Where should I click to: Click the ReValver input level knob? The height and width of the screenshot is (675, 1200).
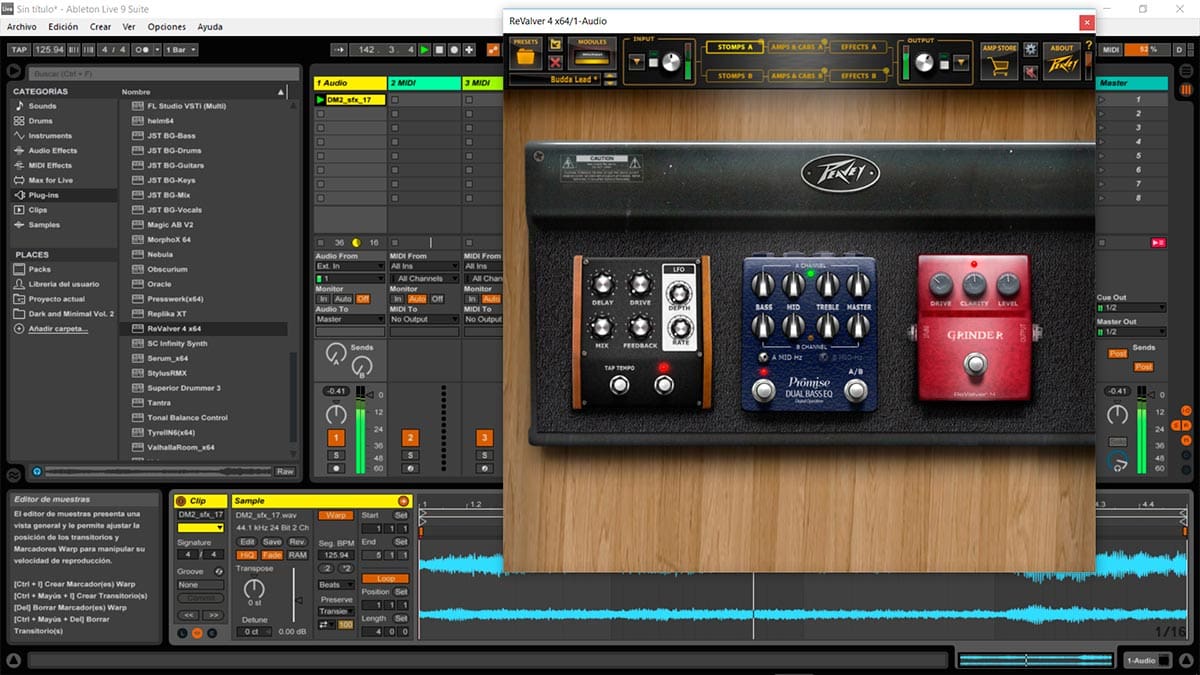click(669, 62)
